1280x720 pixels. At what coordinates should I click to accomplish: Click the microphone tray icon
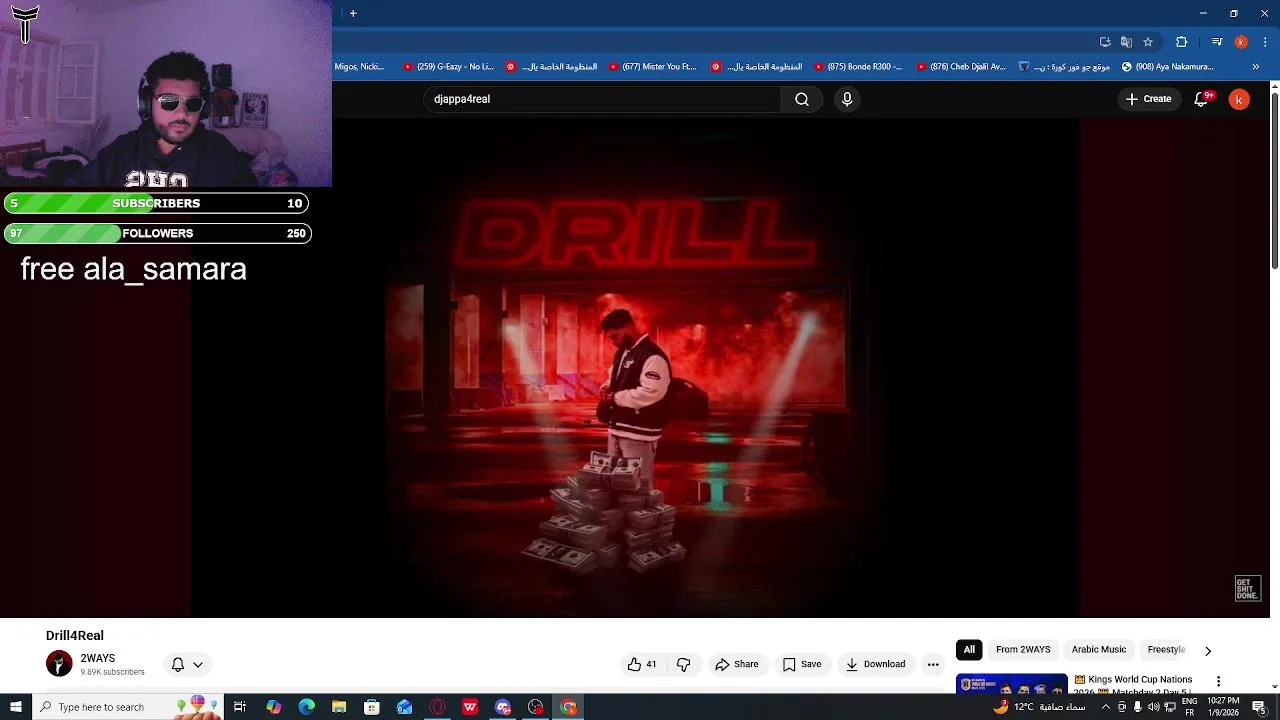(x=1137, y=707)
